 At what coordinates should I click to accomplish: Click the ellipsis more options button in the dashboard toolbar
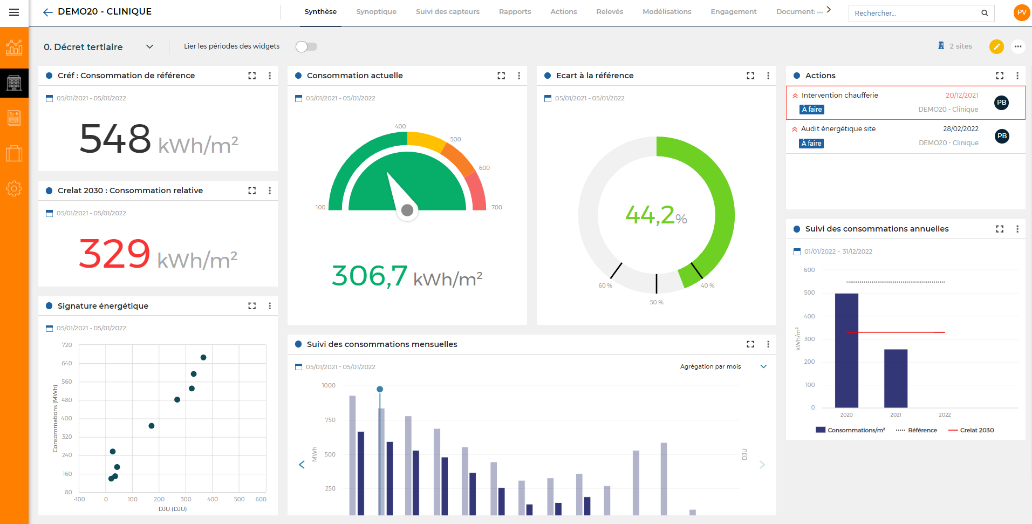pyautogui.click(x=1018, y=47)
